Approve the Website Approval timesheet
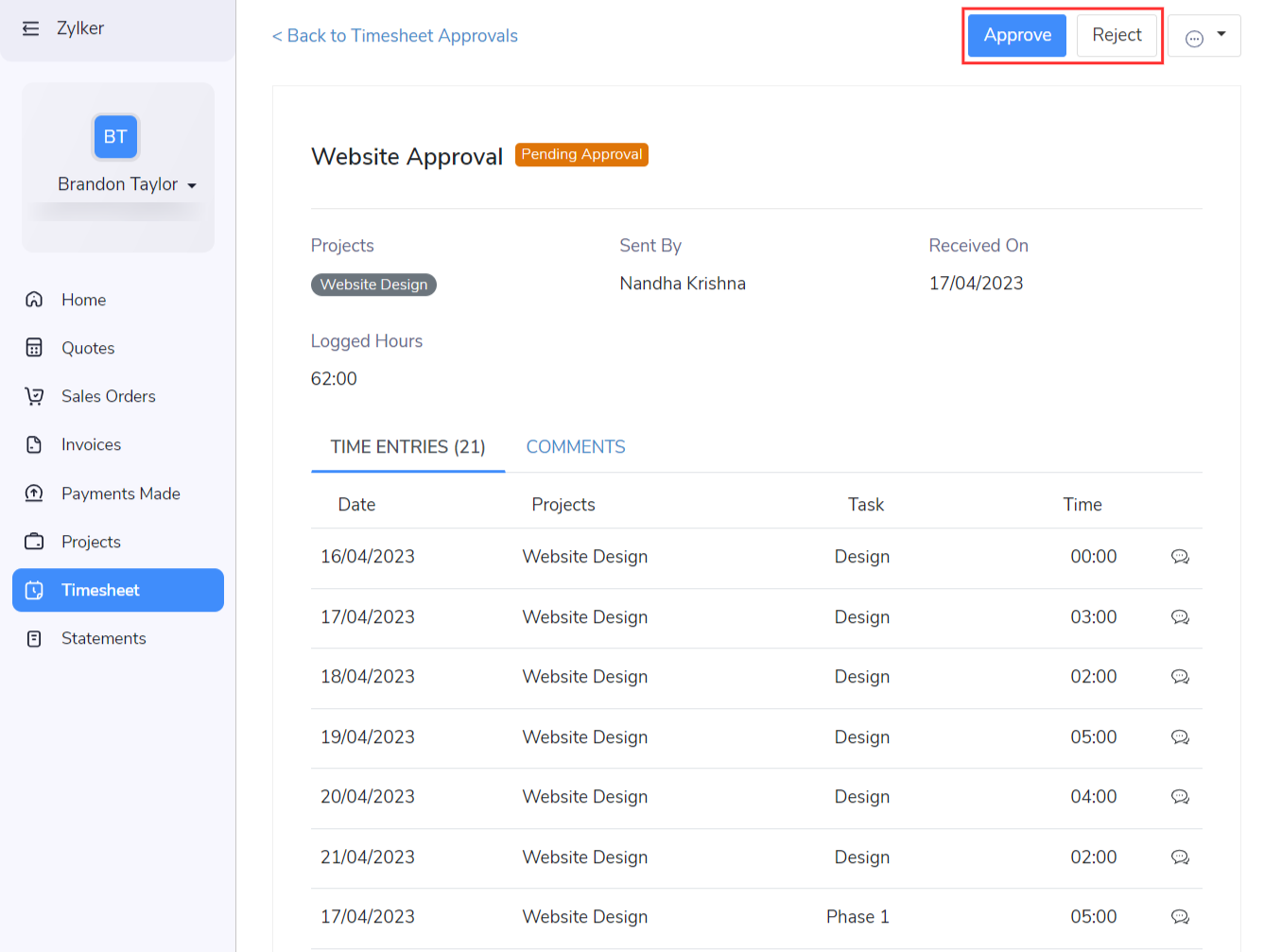1264x952 pixels. pyautogui.click(x=1016, y=35)
